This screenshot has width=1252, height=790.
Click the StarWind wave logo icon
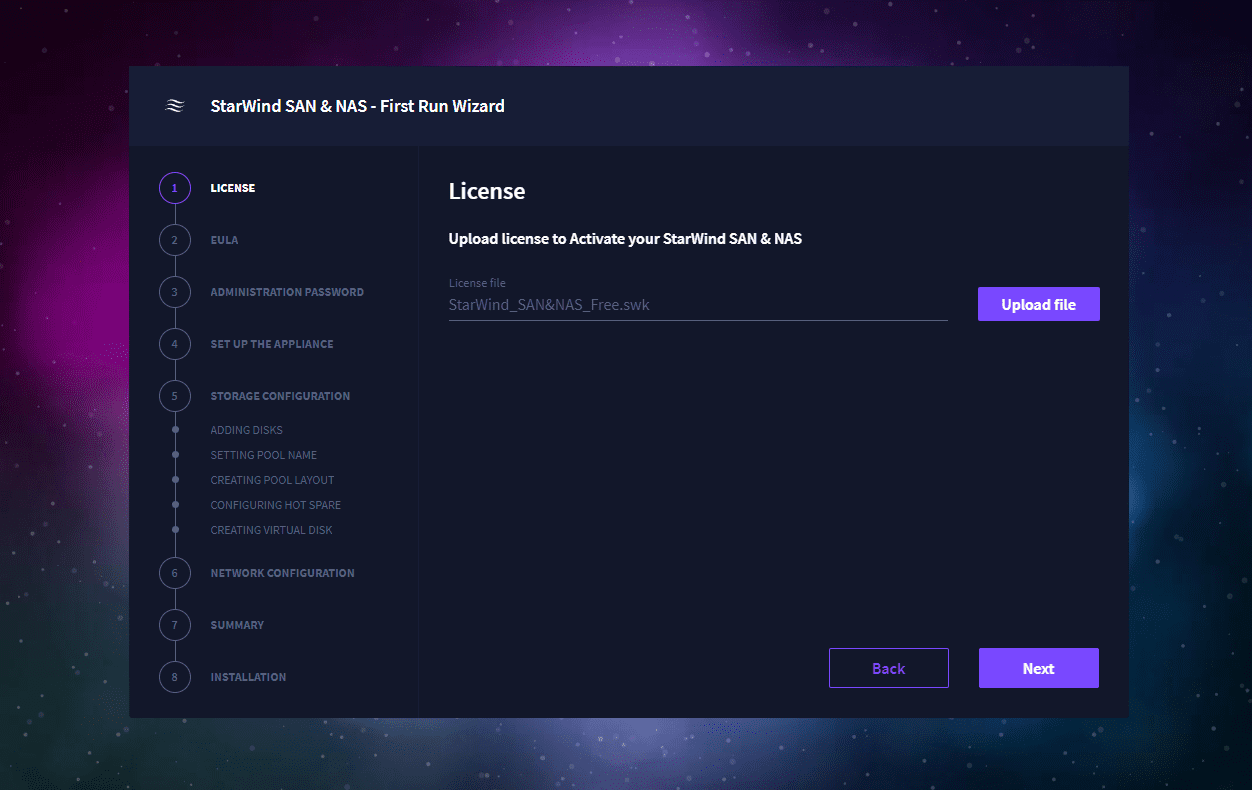(174, 106)
